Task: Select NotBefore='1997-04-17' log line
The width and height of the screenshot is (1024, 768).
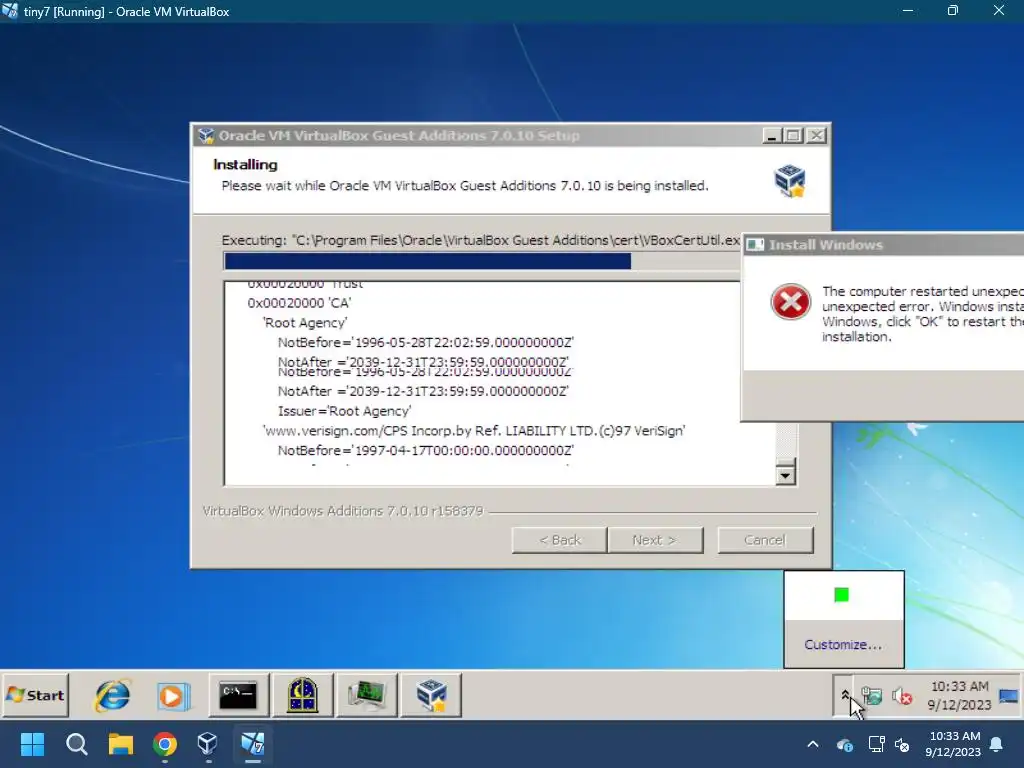Action: click(x=426, y=451)
